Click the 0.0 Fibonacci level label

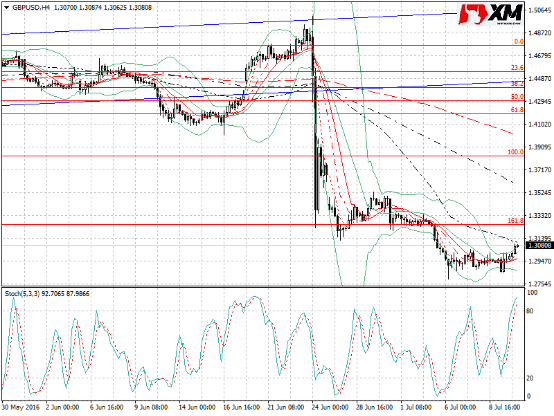tap(518, 41)
